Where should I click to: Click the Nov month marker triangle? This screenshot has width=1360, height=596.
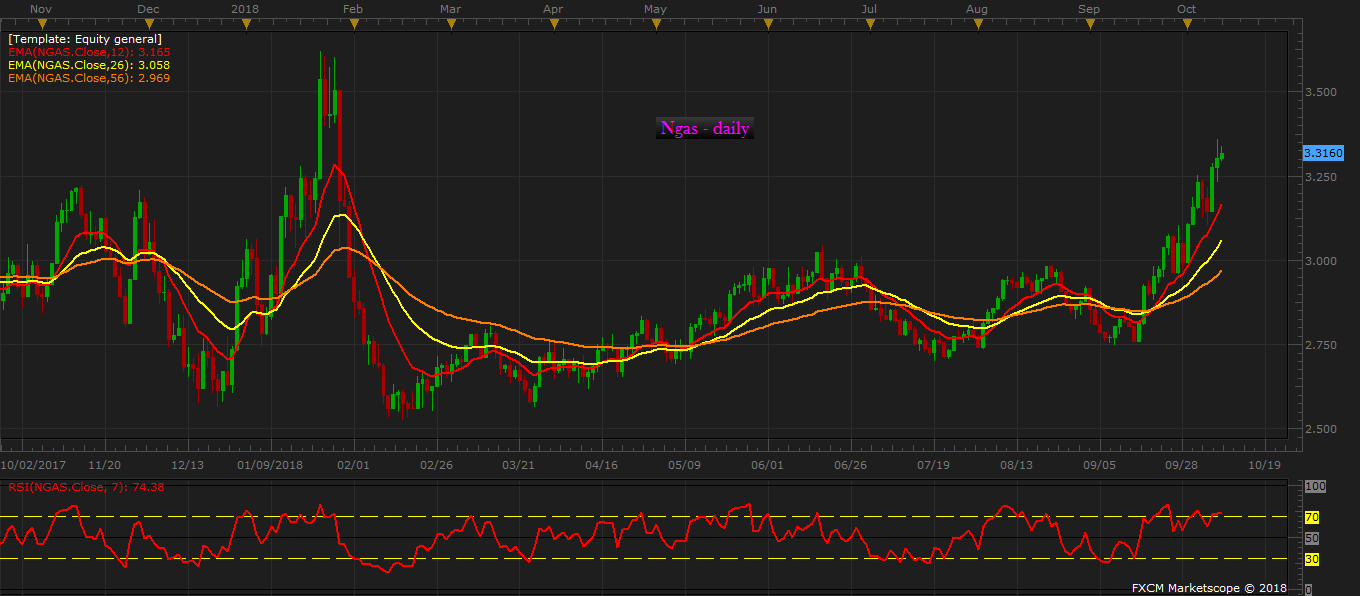(41, 24)
